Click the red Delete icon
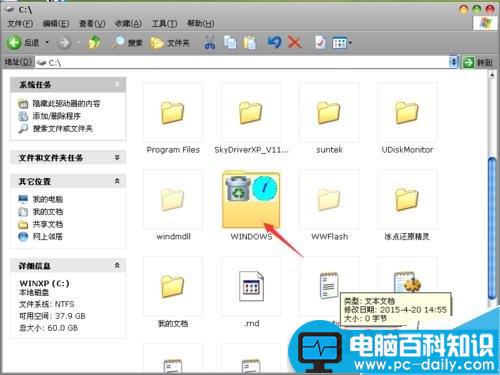This screenshot has width=500, height=375. pos(295,43)
